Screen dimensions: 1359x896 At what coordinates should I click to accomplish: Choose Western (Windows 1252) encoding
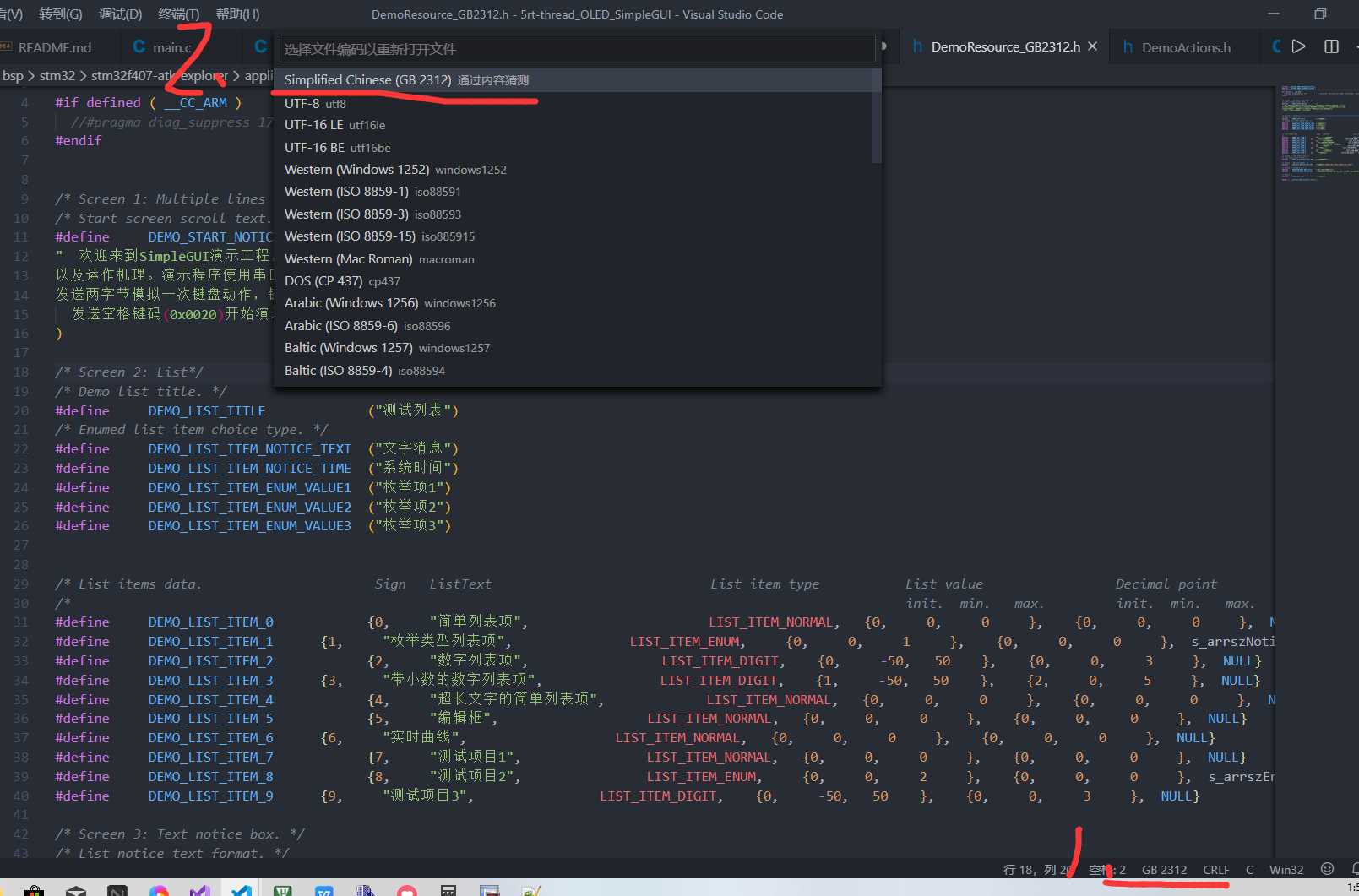[573, 170]
